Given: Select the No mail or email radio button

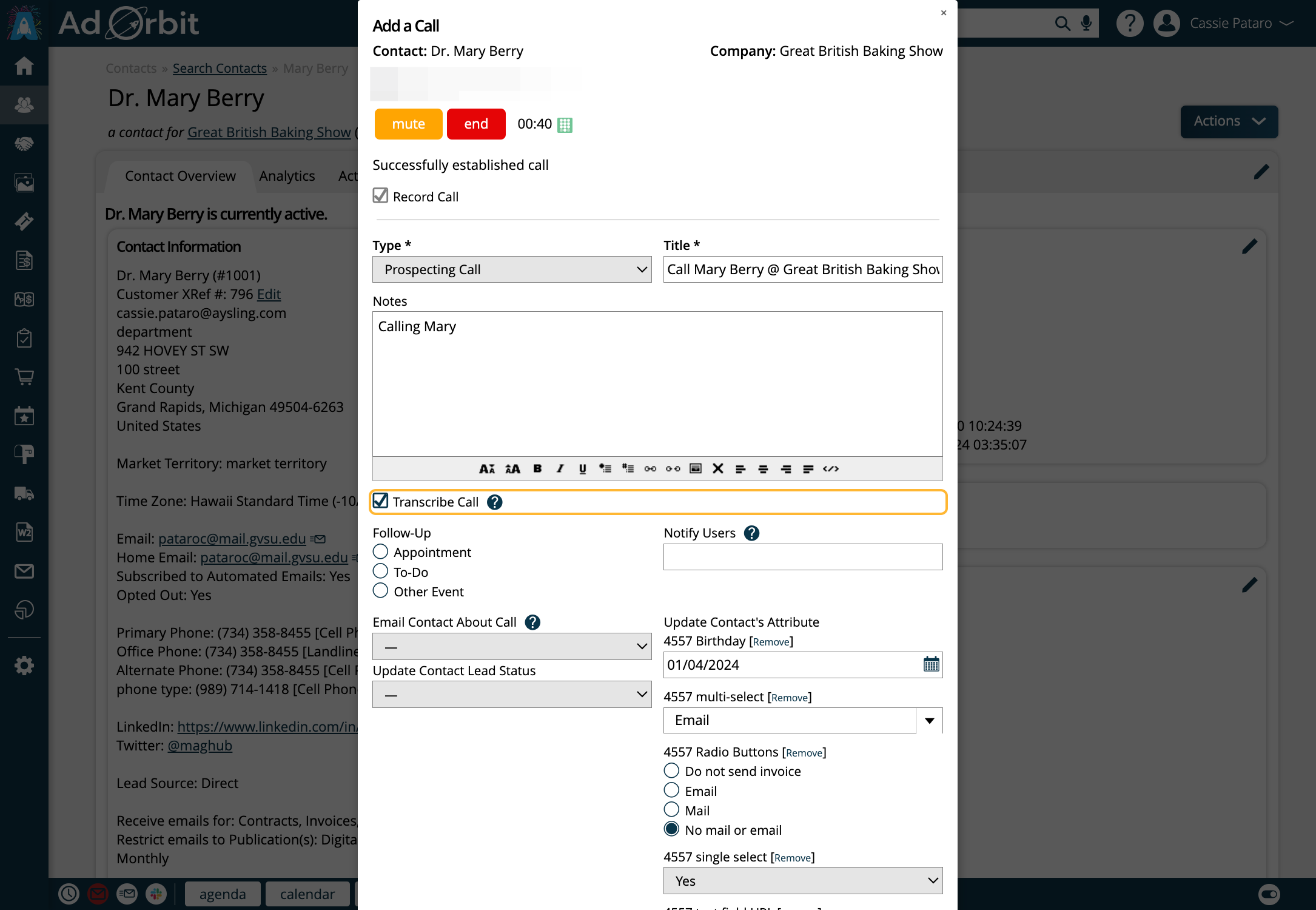Looking at the screenshot, I should coord(671,829).
